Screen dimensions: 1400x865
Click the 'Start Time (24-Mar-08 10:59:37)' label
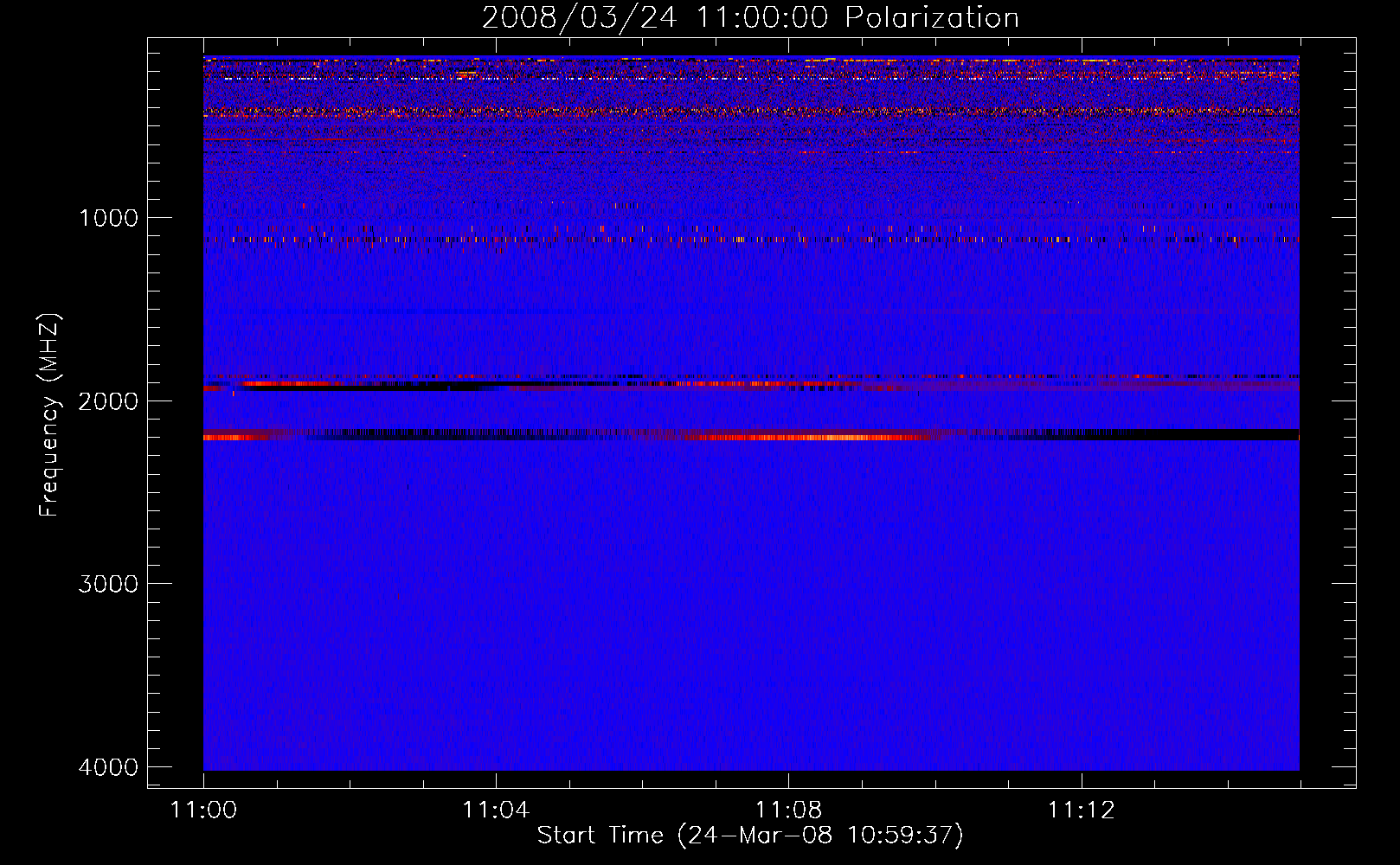pyautogui.click(x=750, y=836)
